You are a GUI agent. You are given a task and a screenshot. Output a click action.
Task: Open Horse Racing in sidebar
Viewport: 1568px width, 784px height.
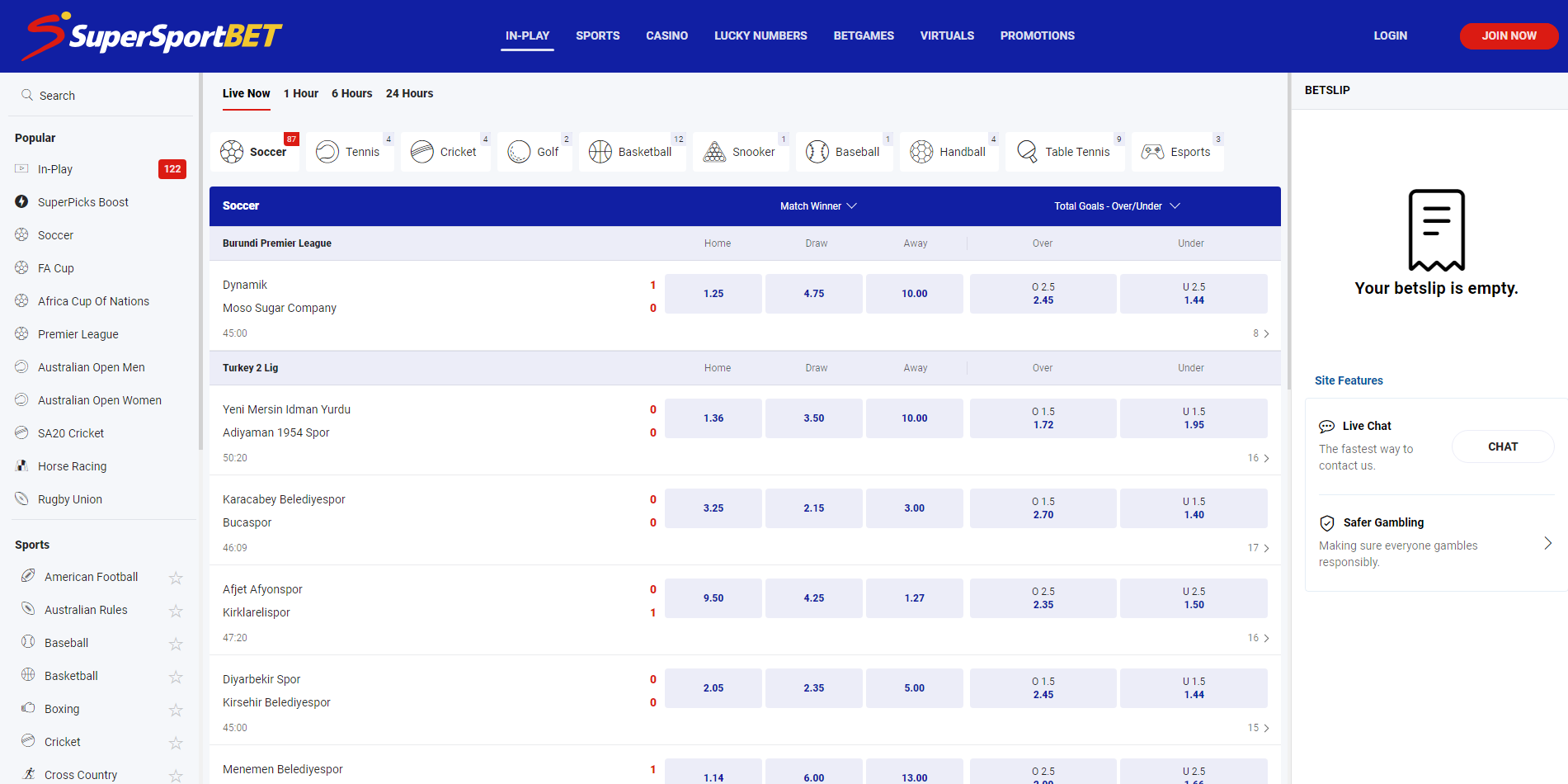pyautogui.click(x=72, y=466)
